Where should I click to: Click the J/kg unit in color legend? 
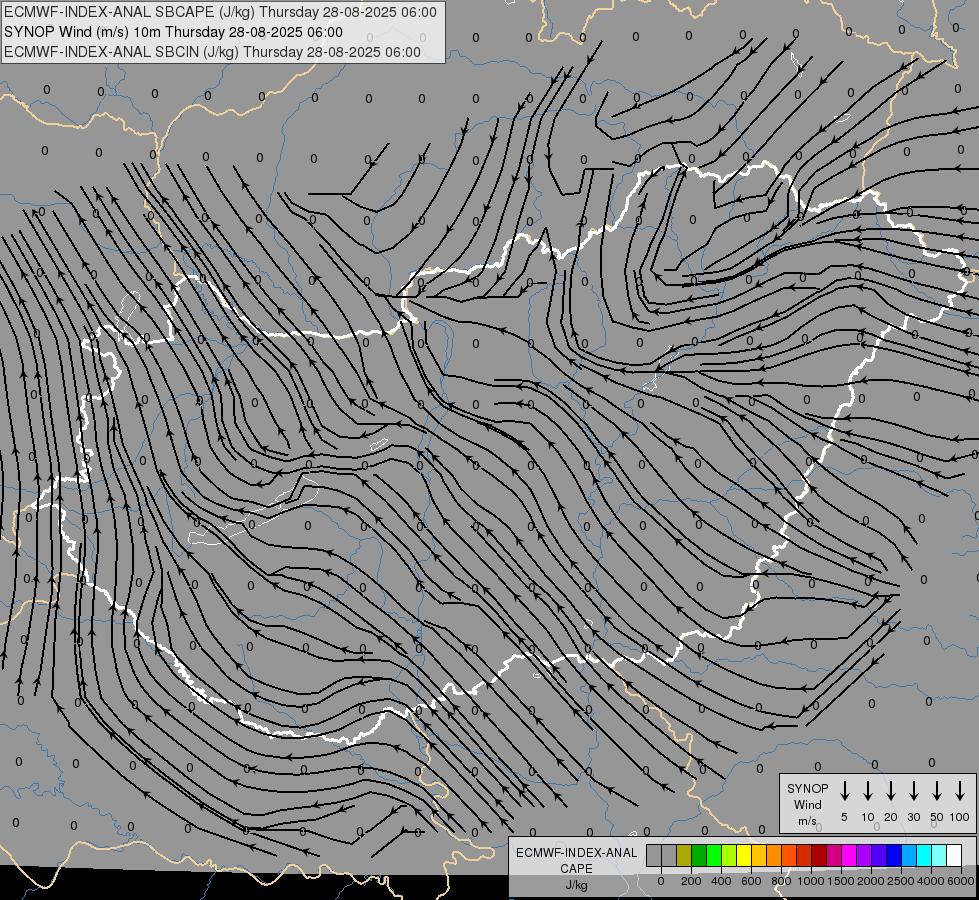pos(576,885)
